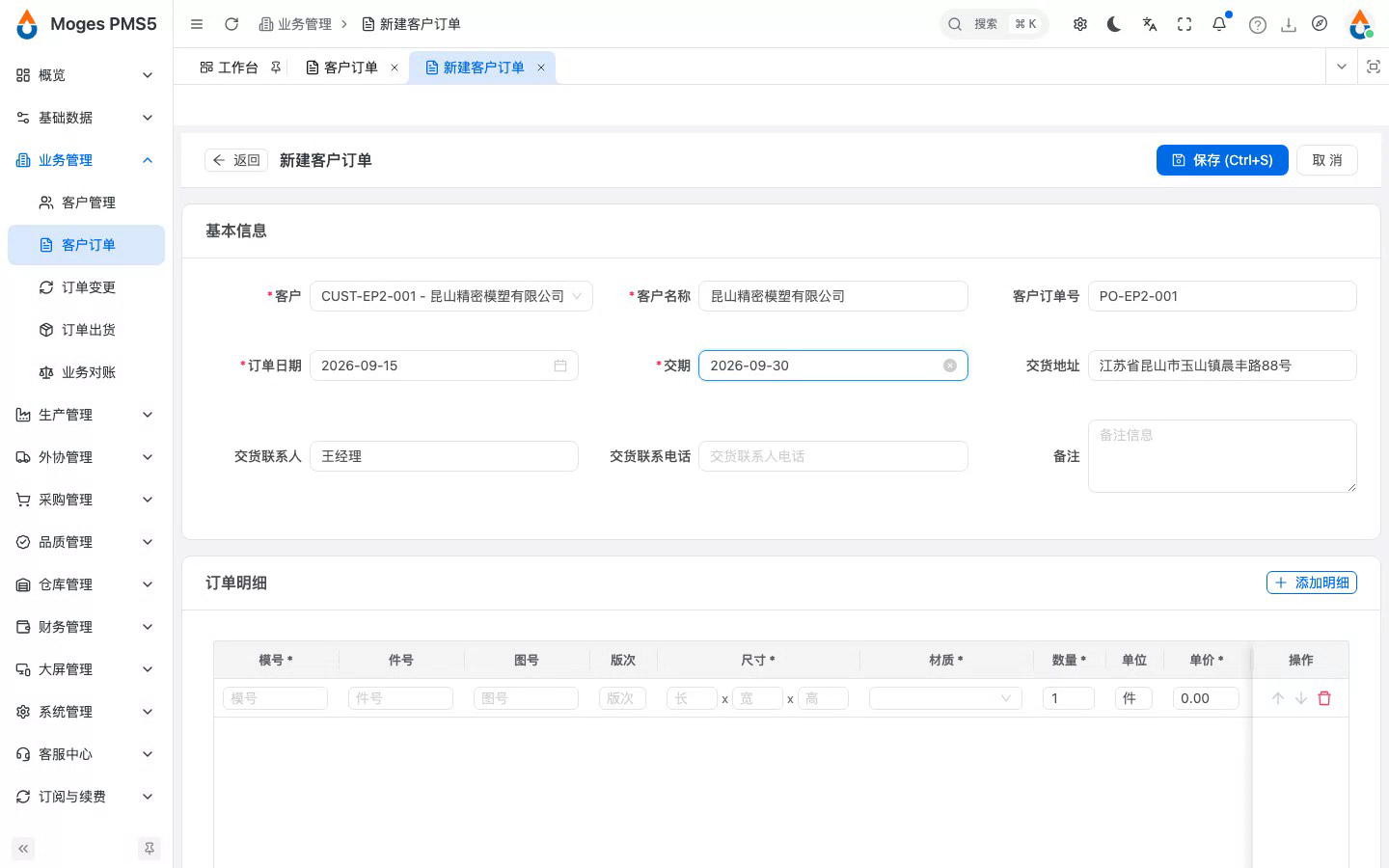Pin the sidebar using the pin icon
Image resolution: width=1389 pixels, height=868 pixels.
pos(150,849)
